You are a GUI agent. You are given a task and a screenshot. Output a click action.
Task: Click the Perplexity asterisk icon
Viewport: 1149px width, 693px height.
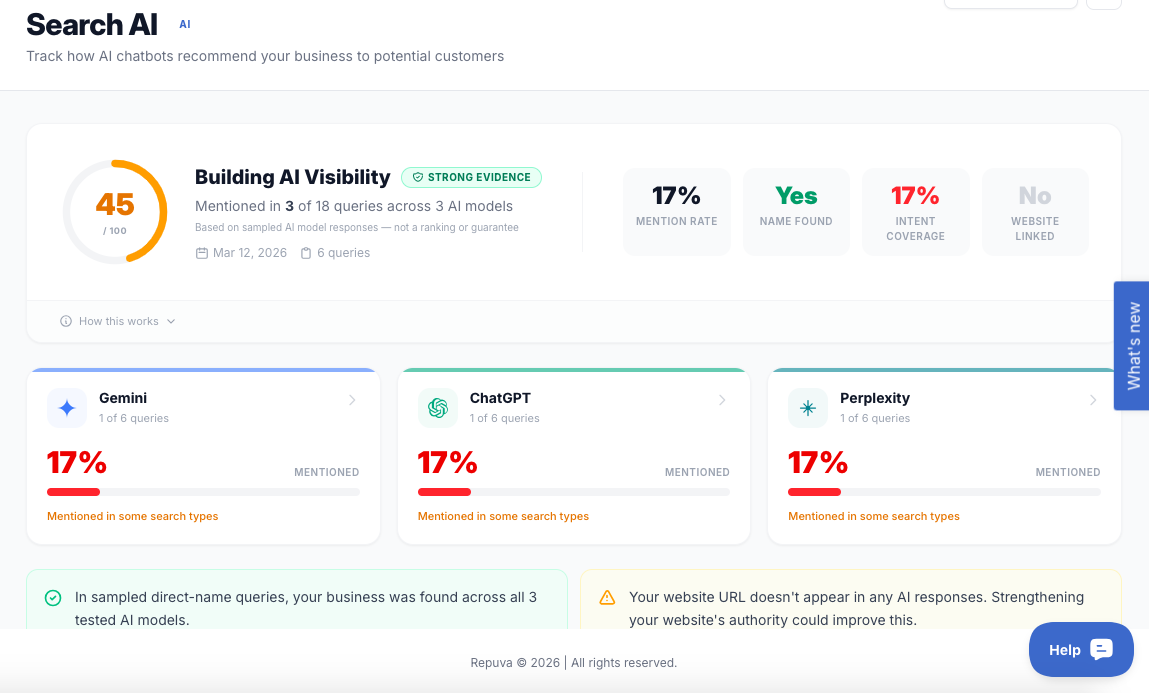pos(808,408)
